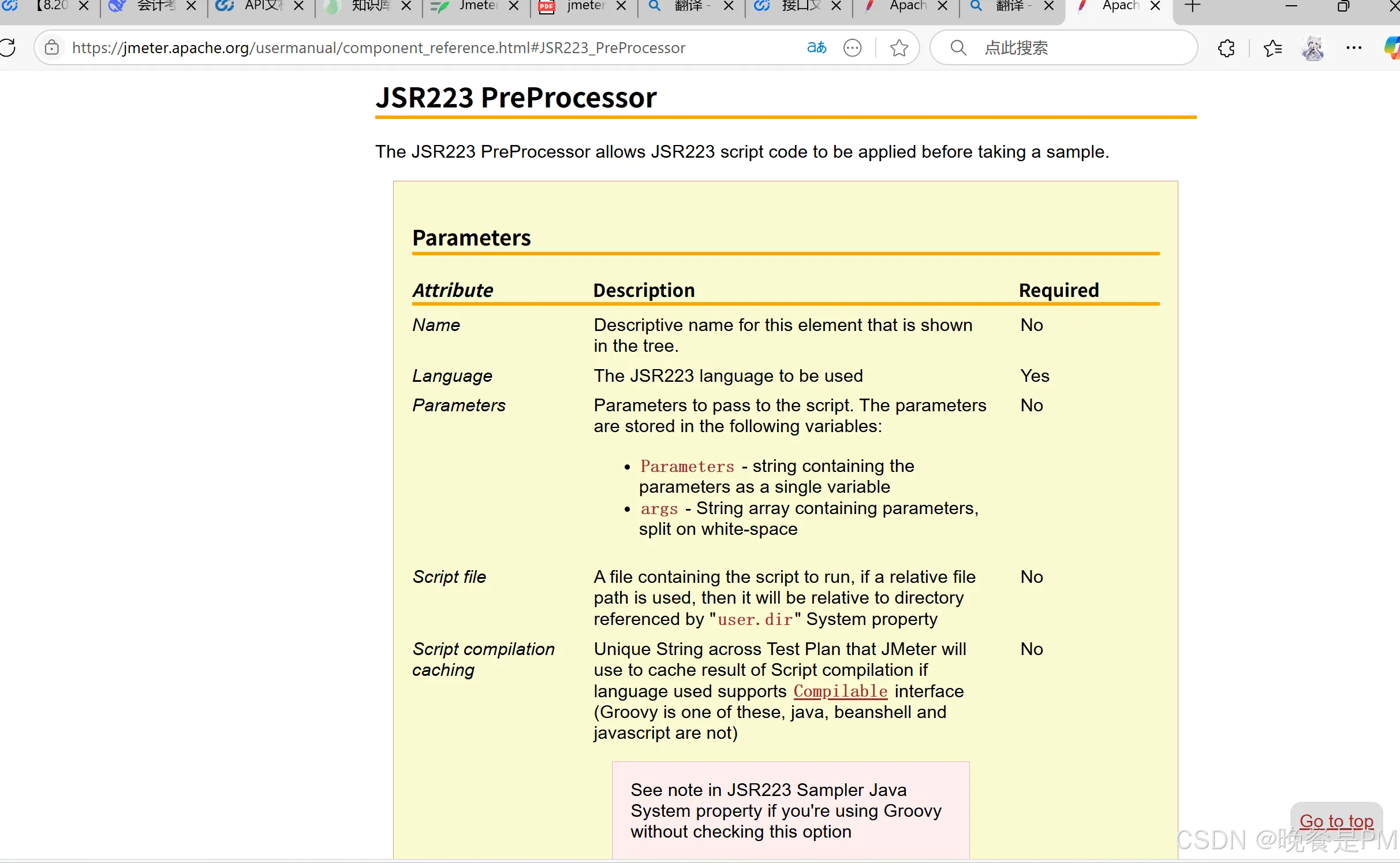Click the Script file attribute label
This screenshot has width=1400, height=863.
tap(449, 577)
